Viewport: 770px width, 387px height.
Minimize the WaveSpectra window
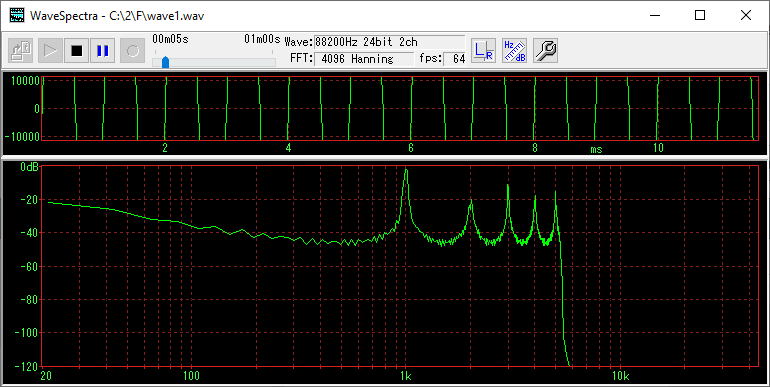point(655,15)
